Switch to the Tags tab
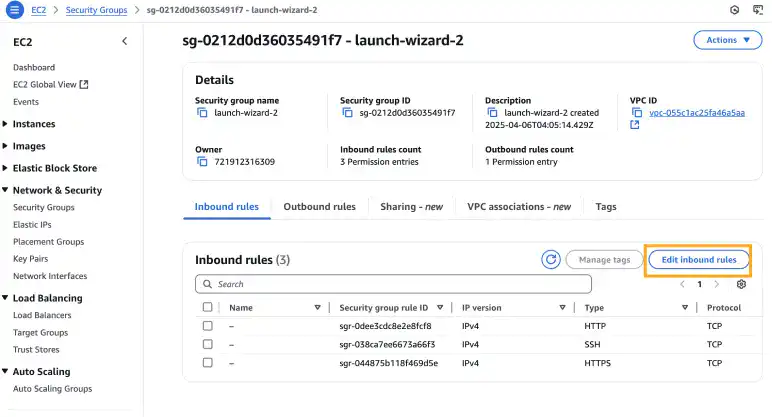Image resolution: width=772 pixels, height=417 pixels. coord(606,207)
